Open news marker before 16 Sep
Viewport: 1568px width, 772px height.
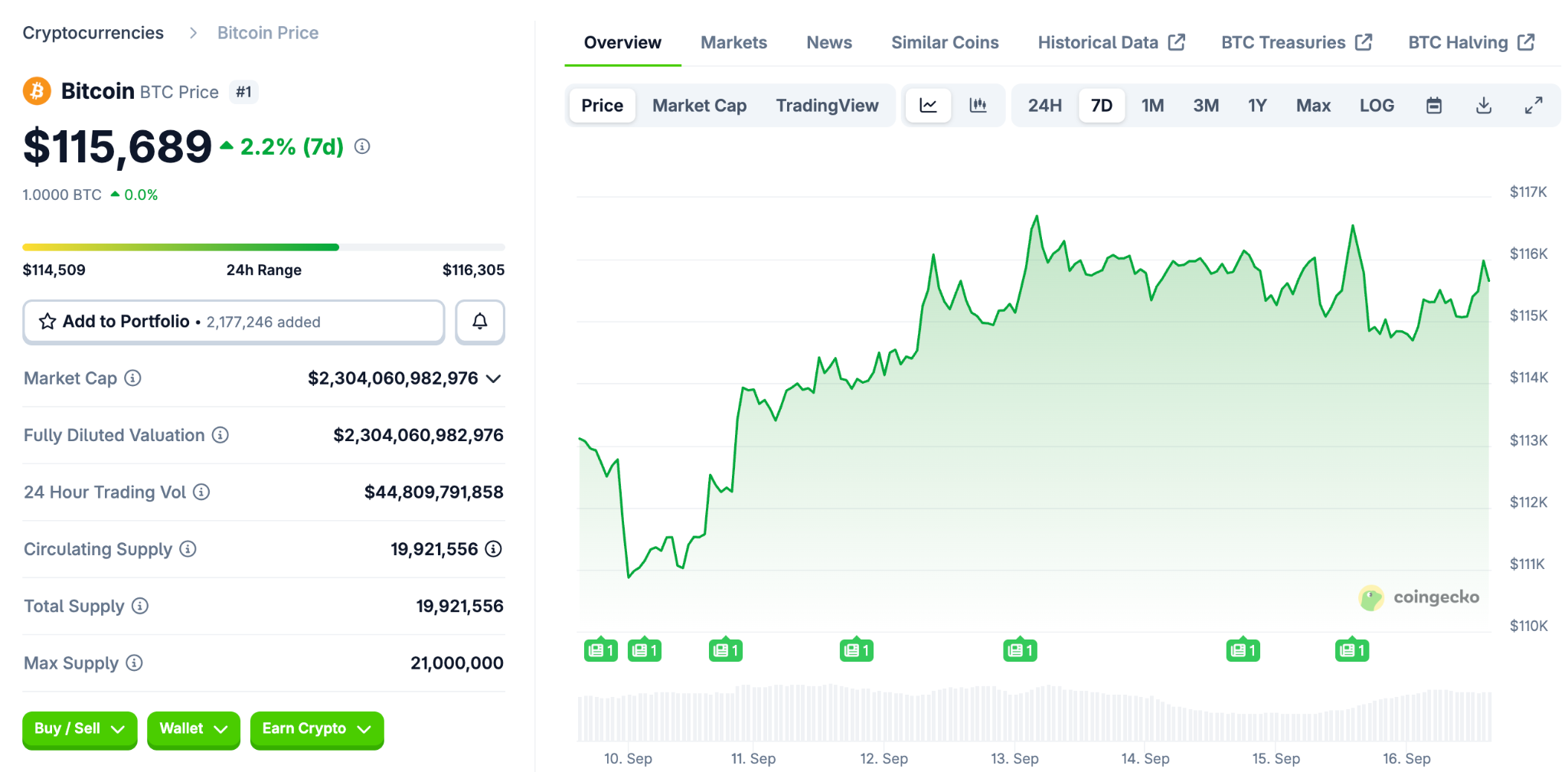pyautogui.click(x=1352, y=650)
